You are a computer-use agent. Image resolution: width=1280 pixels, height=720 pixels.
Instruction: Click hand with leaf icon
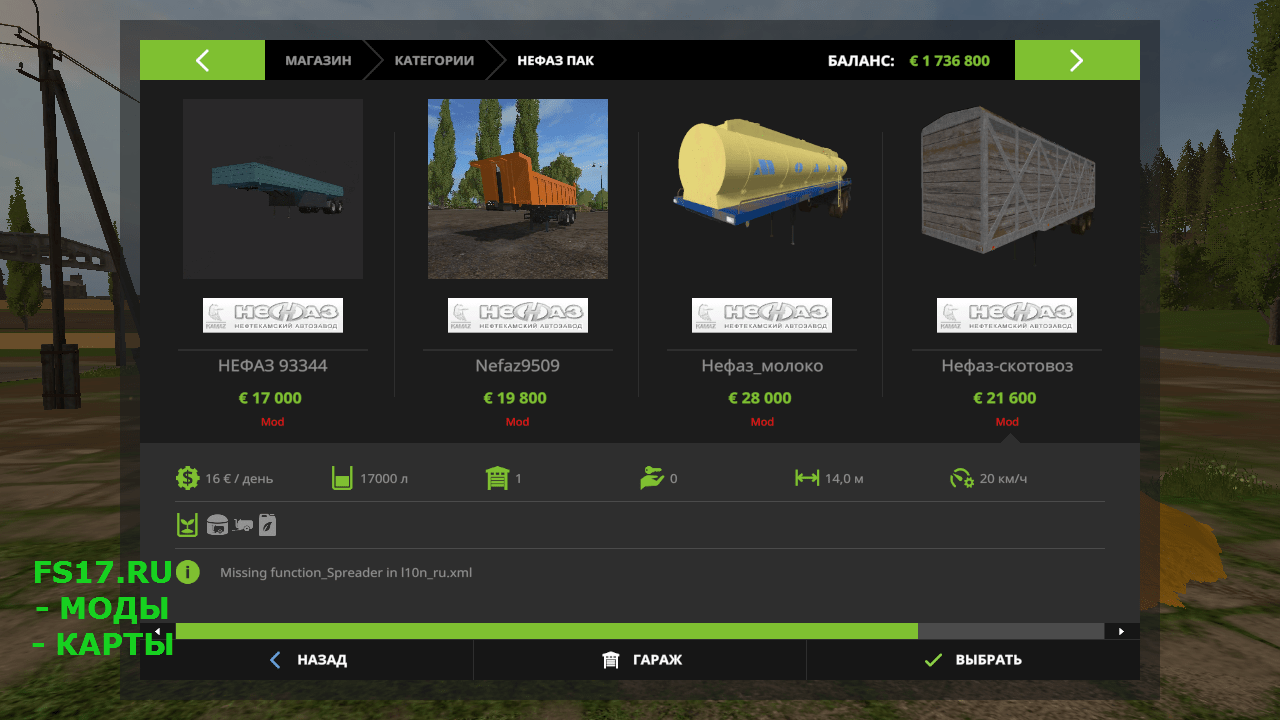pos(652,478)
